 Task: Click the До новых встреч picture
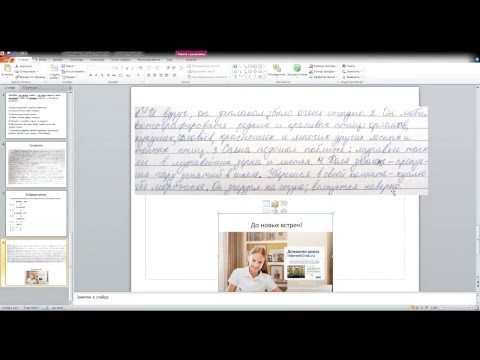[x=275, y=252]
